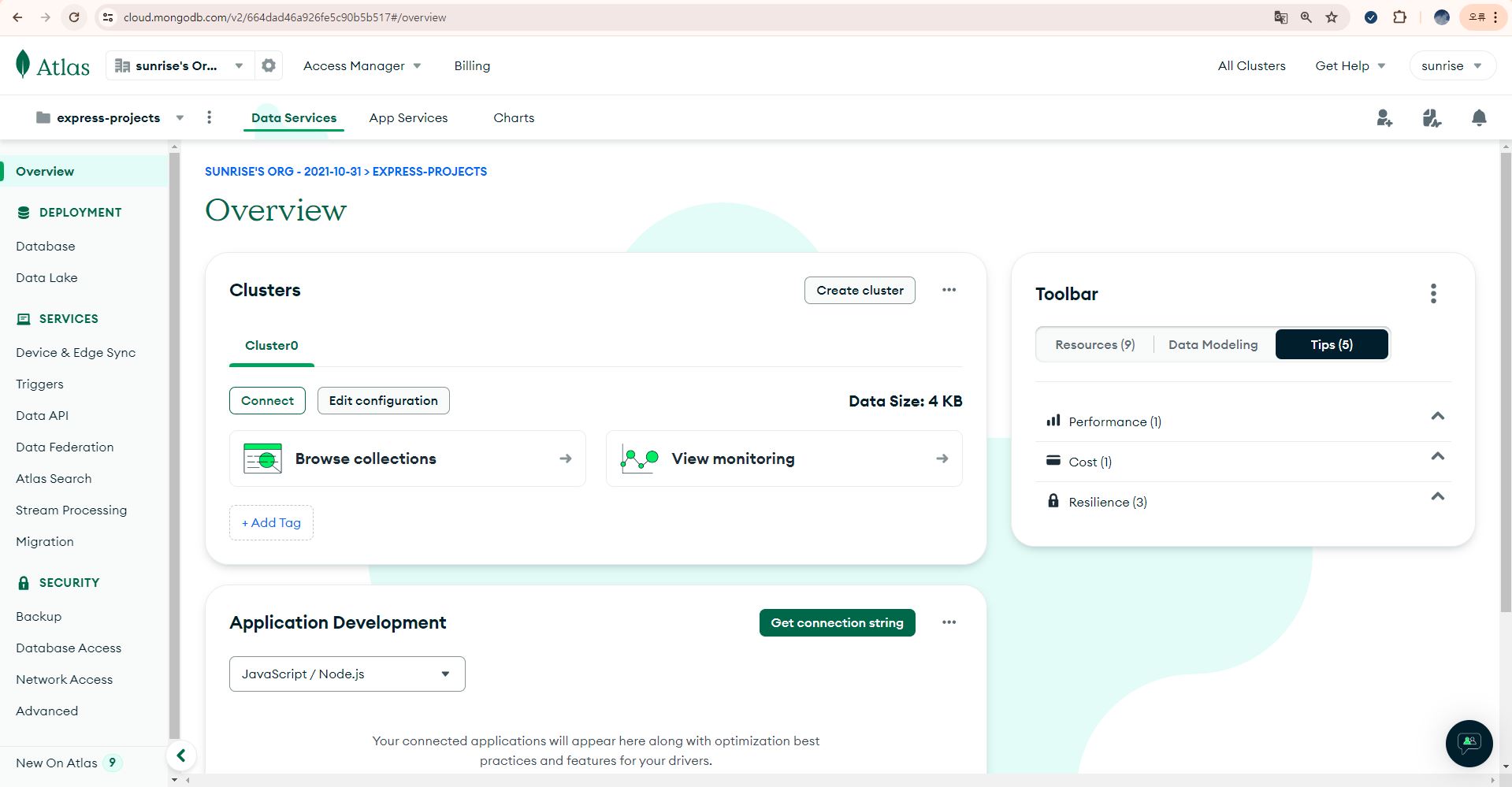Click Get connection string button
Image resolution: width=1512 pixels, height=787 pixels.
[x=837, y=623]
